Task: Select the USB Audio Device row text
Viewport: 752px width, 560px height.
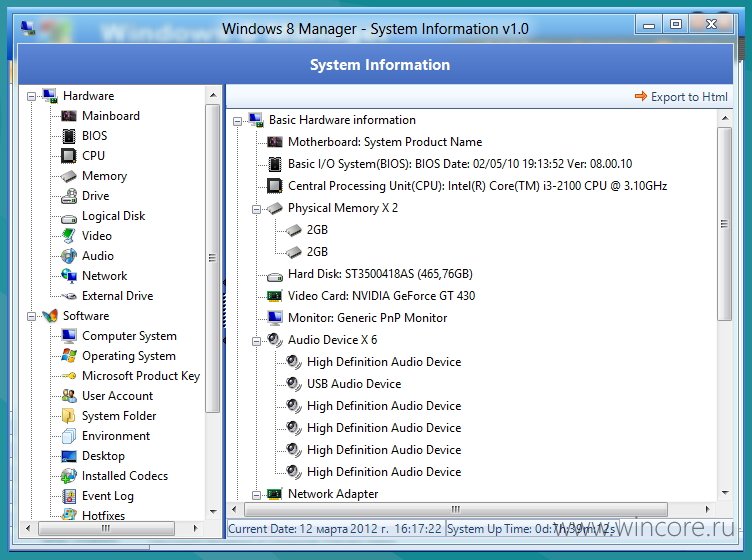Action: pyautogui.click(x=354, y=384)
